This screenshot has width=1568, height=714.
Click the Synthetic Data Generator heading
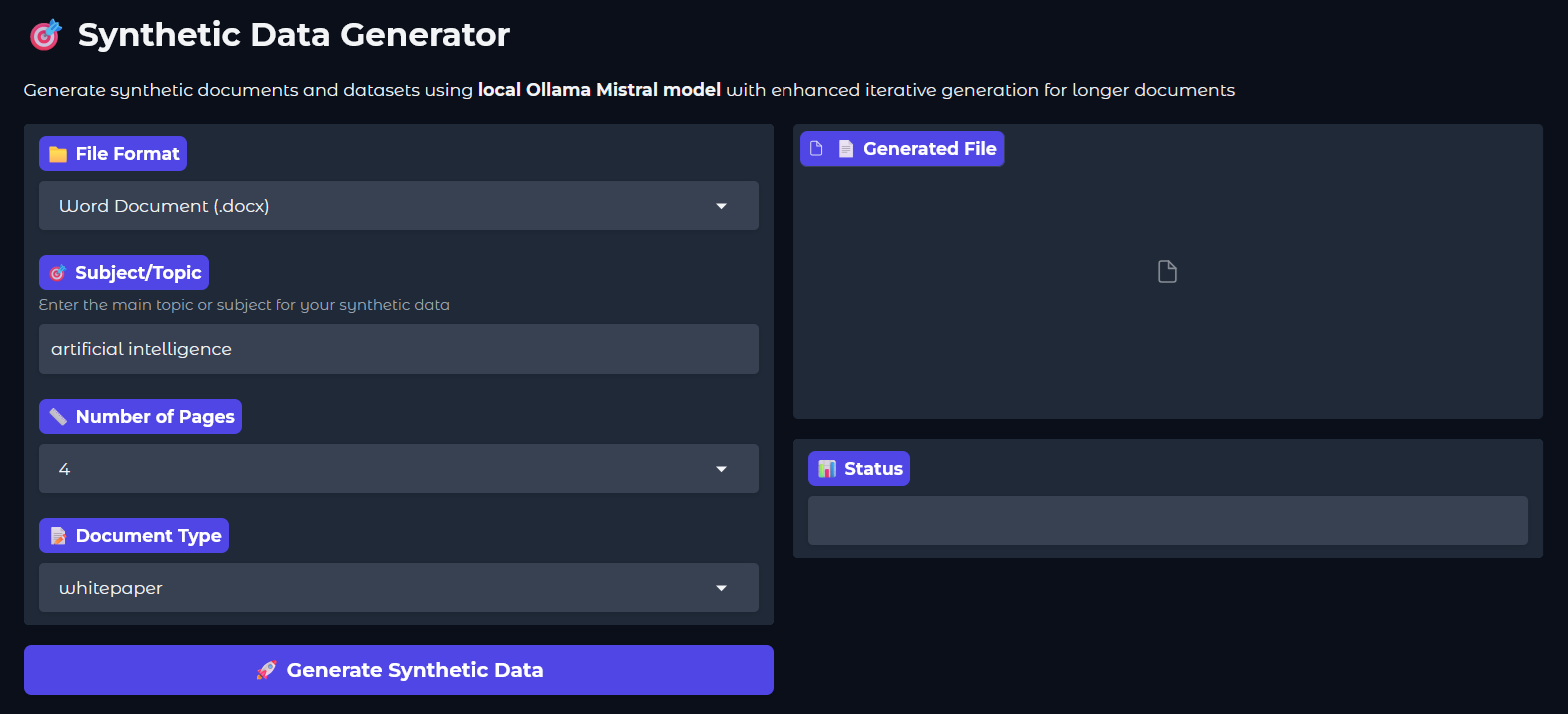294,35
